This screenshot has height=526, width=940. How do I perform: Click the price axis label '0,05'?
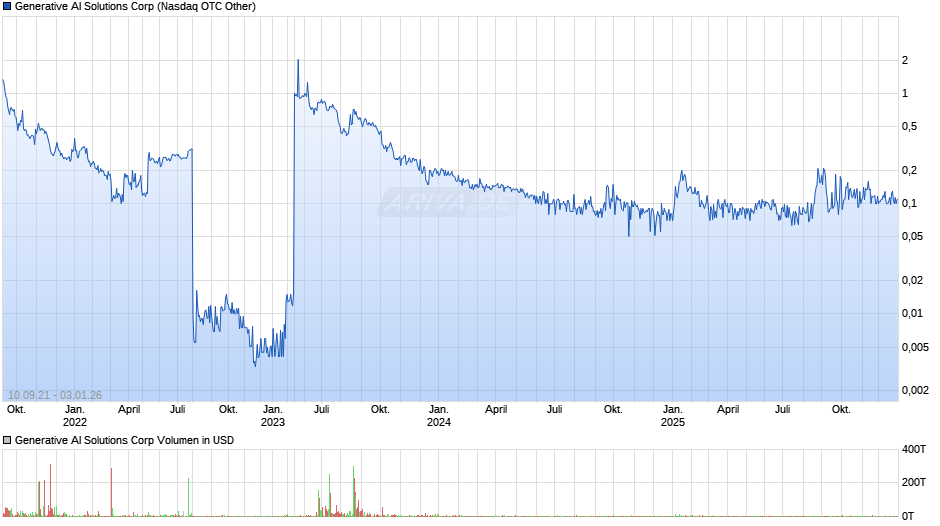click(x=912, y=236)
